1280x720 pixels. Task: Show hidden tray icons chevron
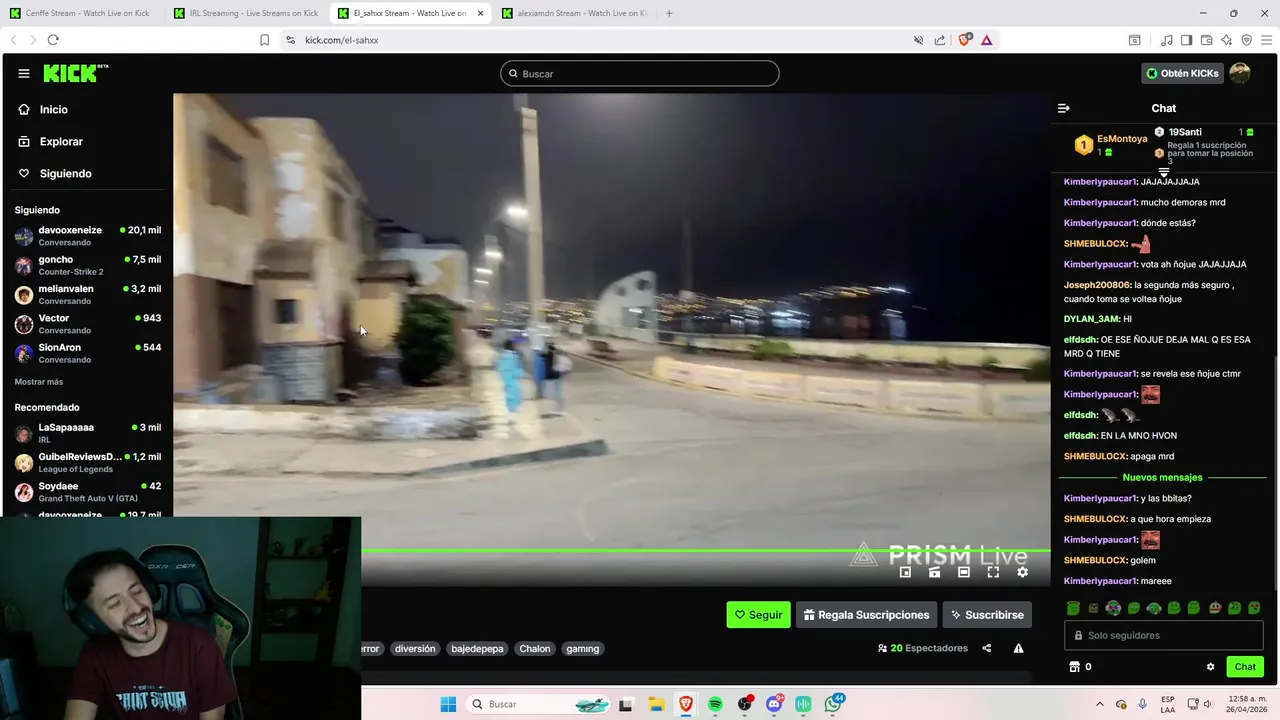1100,704
